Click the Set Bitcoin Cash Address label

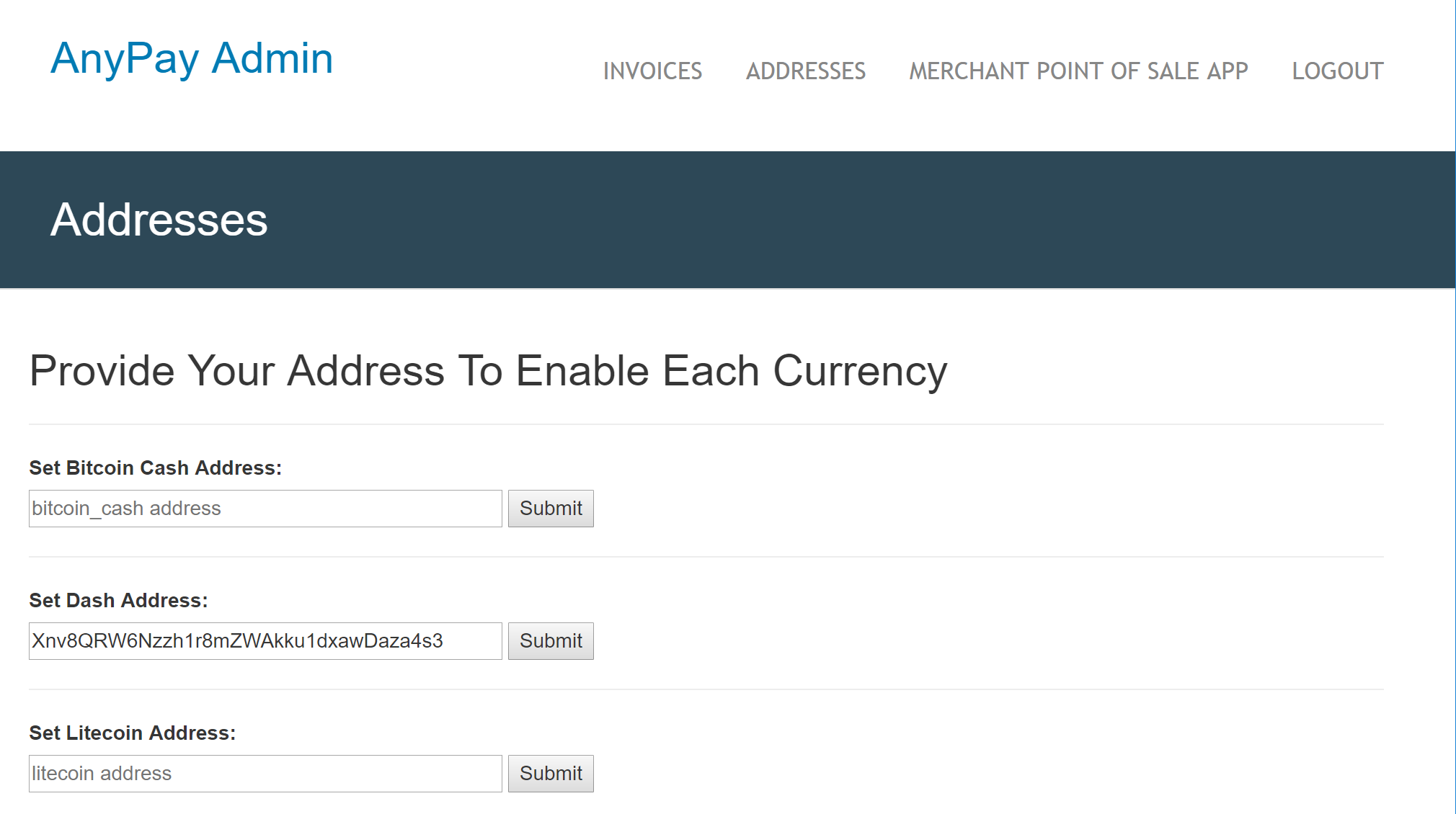(x=155, y=468)
